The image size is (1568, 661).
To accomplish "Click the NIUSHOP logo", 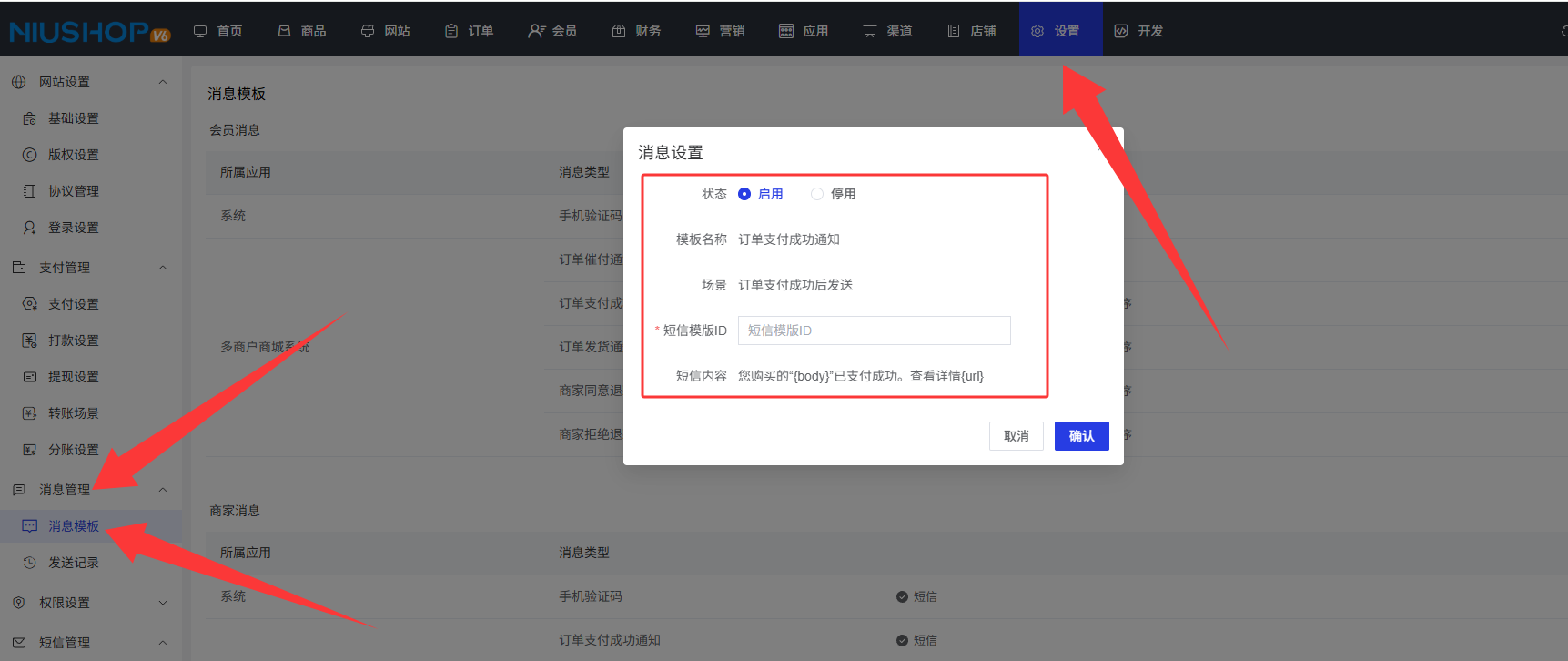I will pos(89,32).
